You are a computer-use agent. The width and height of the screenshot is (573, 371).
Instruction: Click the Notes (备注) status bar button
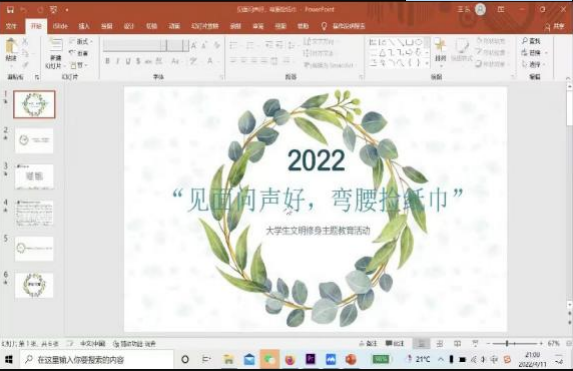(368, 343)
